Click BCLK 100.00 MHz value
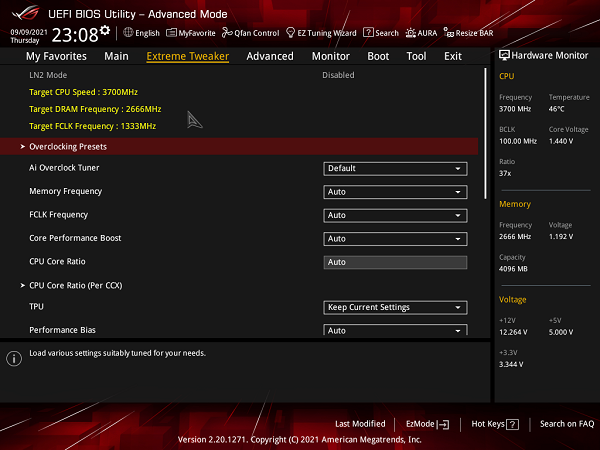Image resolution: width=600 pixels, height=450 pixels. 518,141
